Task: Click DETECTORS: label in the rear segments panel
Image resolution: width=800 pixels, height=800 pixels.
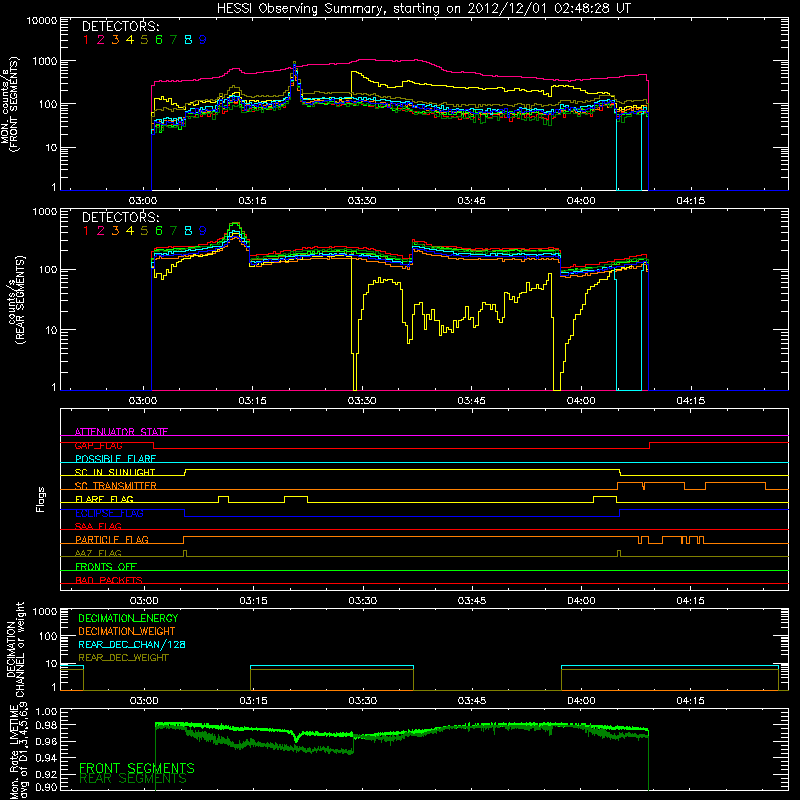Action: point(121,217)
